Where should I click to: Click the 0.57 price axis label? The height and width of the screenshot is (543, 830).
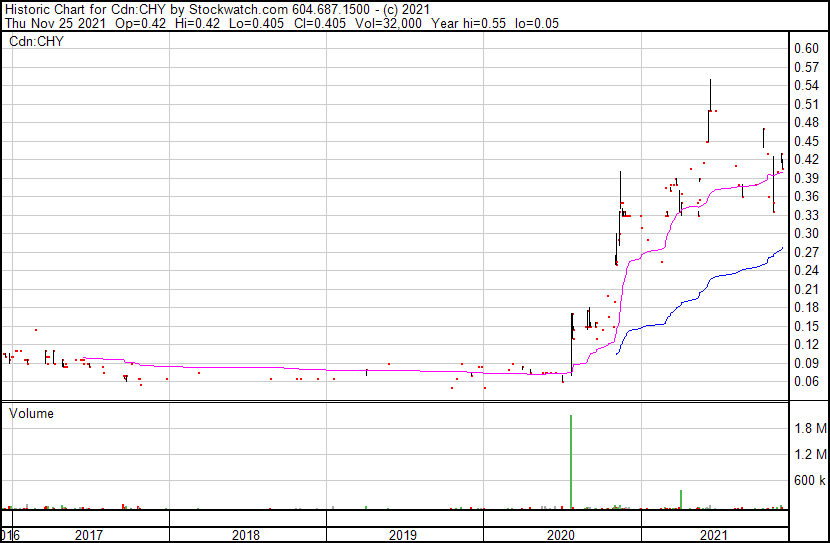click(x=806, y=67)
